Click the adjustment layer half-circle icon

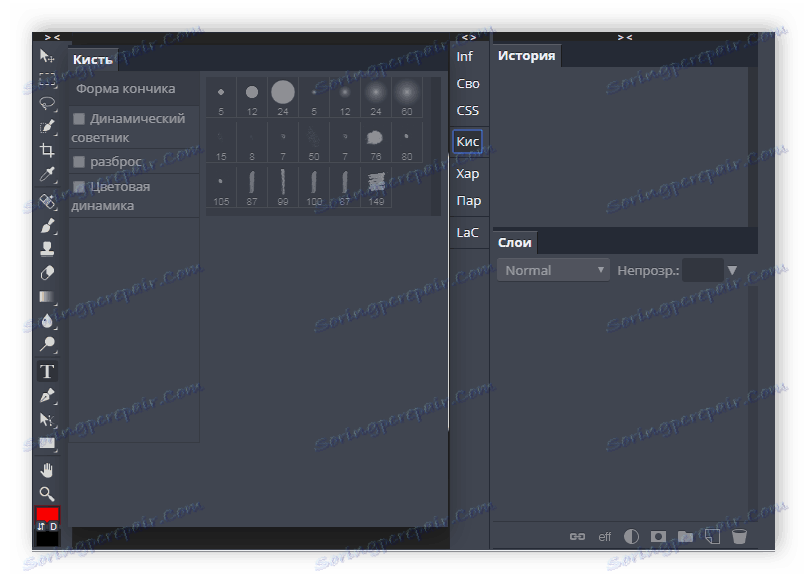click(x=631, y=537)
